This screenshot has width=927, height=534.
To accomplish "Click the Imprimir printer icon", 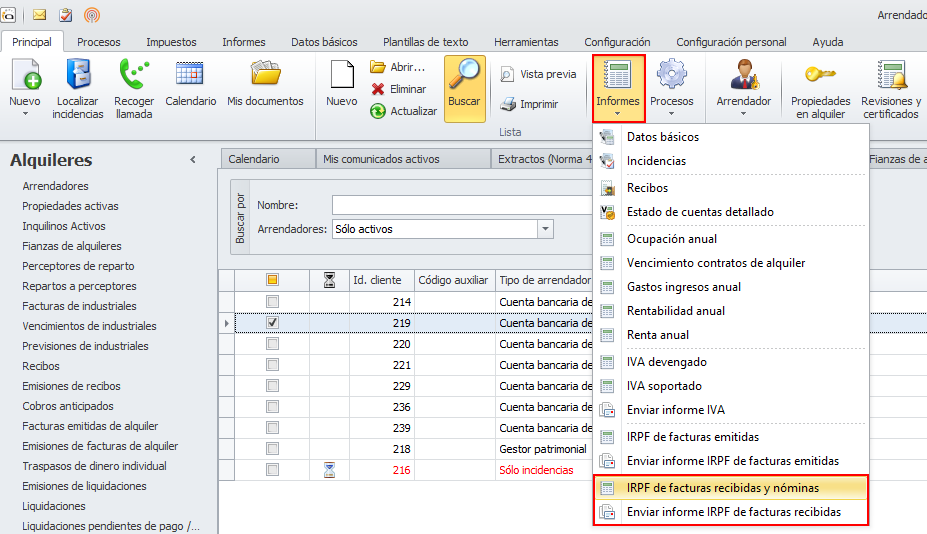I will 508,104.
